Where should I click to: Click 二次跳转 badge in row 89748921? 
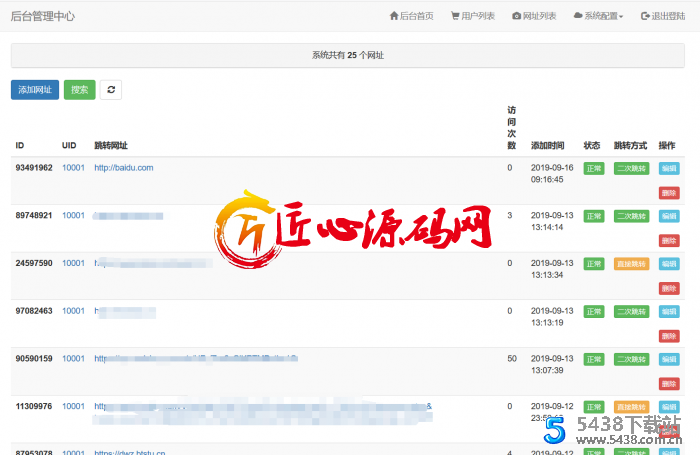pos(631,217)
